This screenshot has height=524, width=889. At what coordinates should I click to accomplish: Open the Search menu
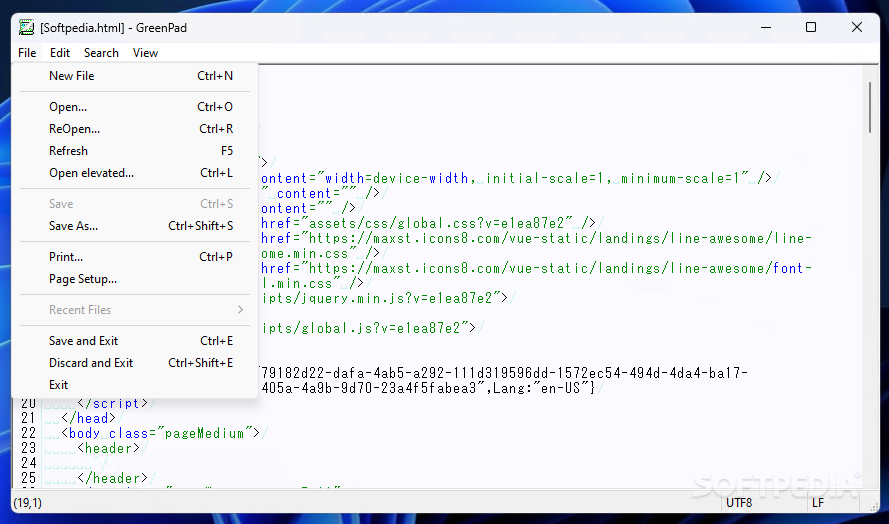[101, 53]
